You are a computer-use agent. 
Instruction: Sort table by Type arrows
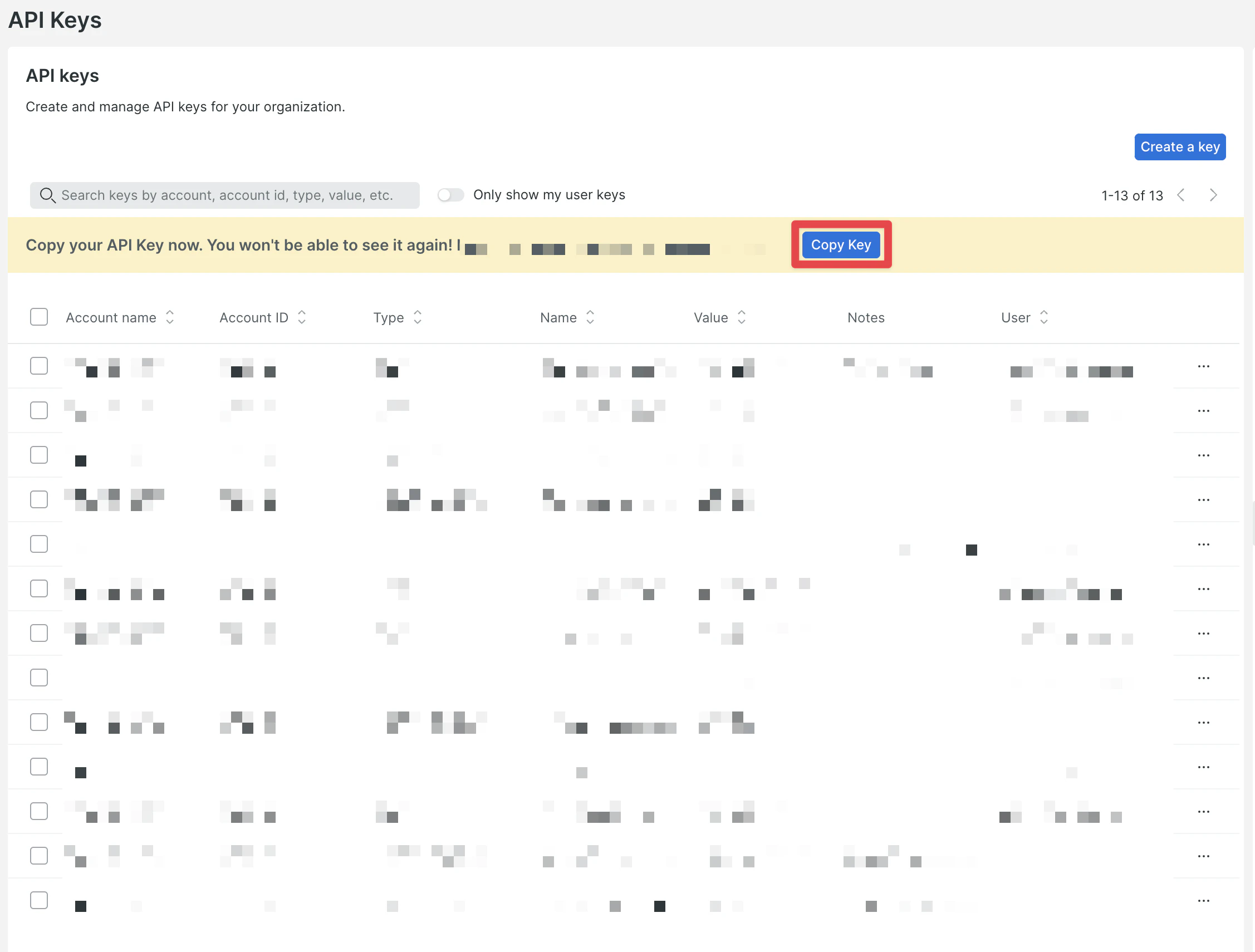coord(418,317)
